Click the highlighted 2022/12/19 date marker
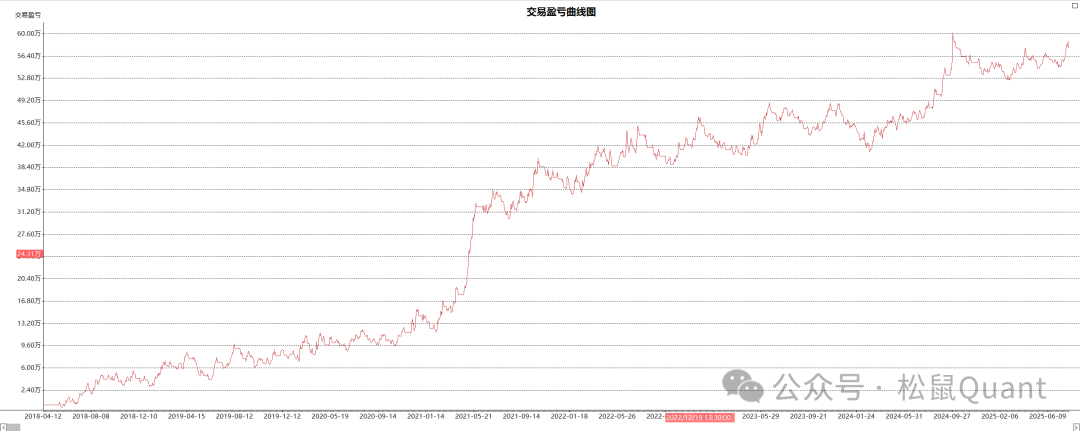The height and width of the screenshot is (431, 1080). coord(699,416)
